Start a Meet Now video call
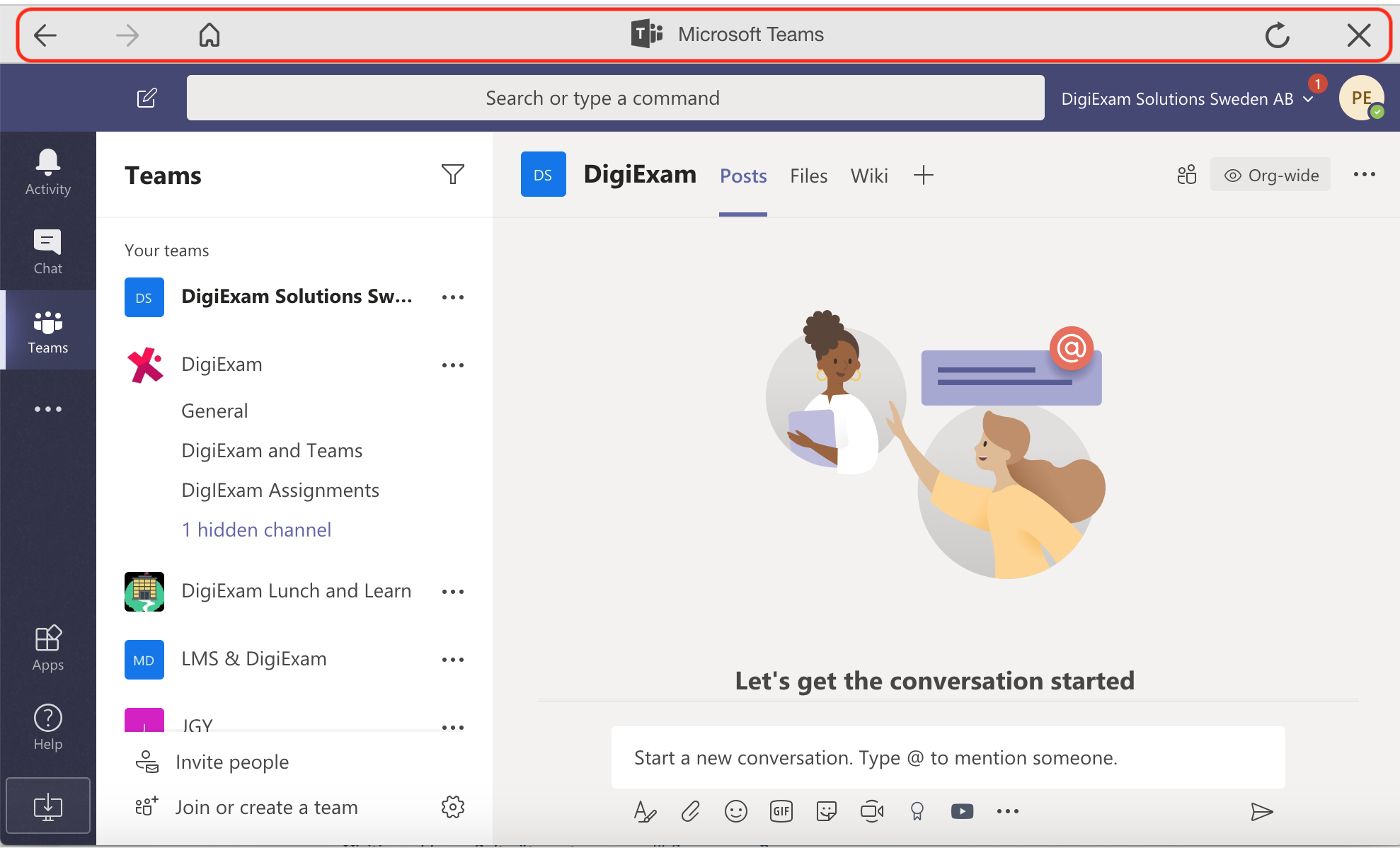The image size is (1400, 848). pyautogui.click(x=872, y=811)
